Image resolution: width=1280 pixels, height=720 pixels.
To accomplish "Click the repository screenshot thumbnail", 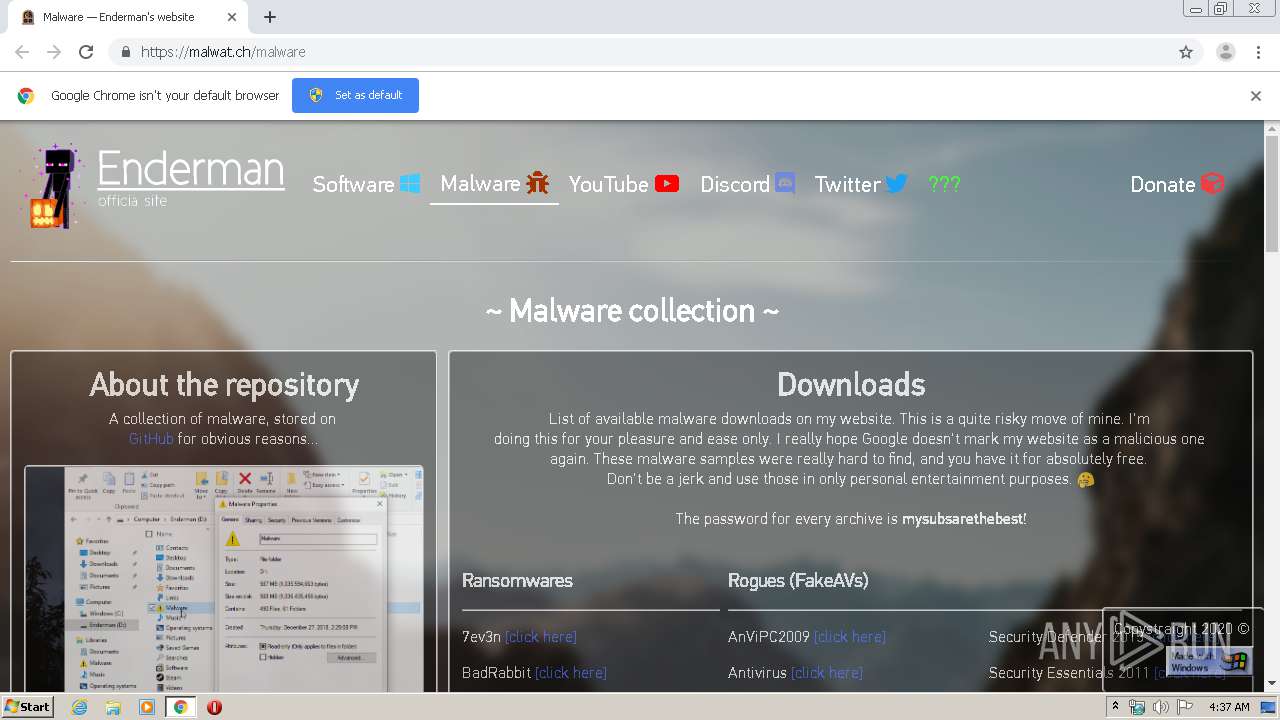I will coord(224,579).
